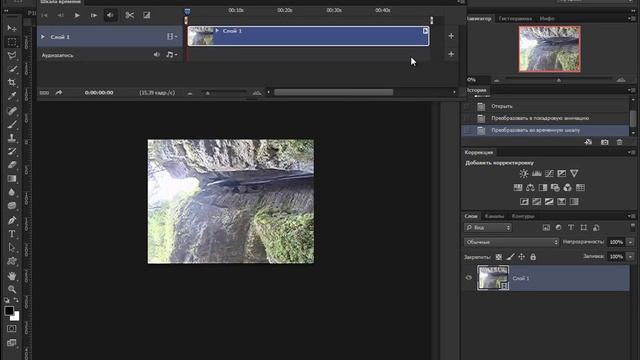Toggle lock image pixels brush icon

(x=510, y=257)
